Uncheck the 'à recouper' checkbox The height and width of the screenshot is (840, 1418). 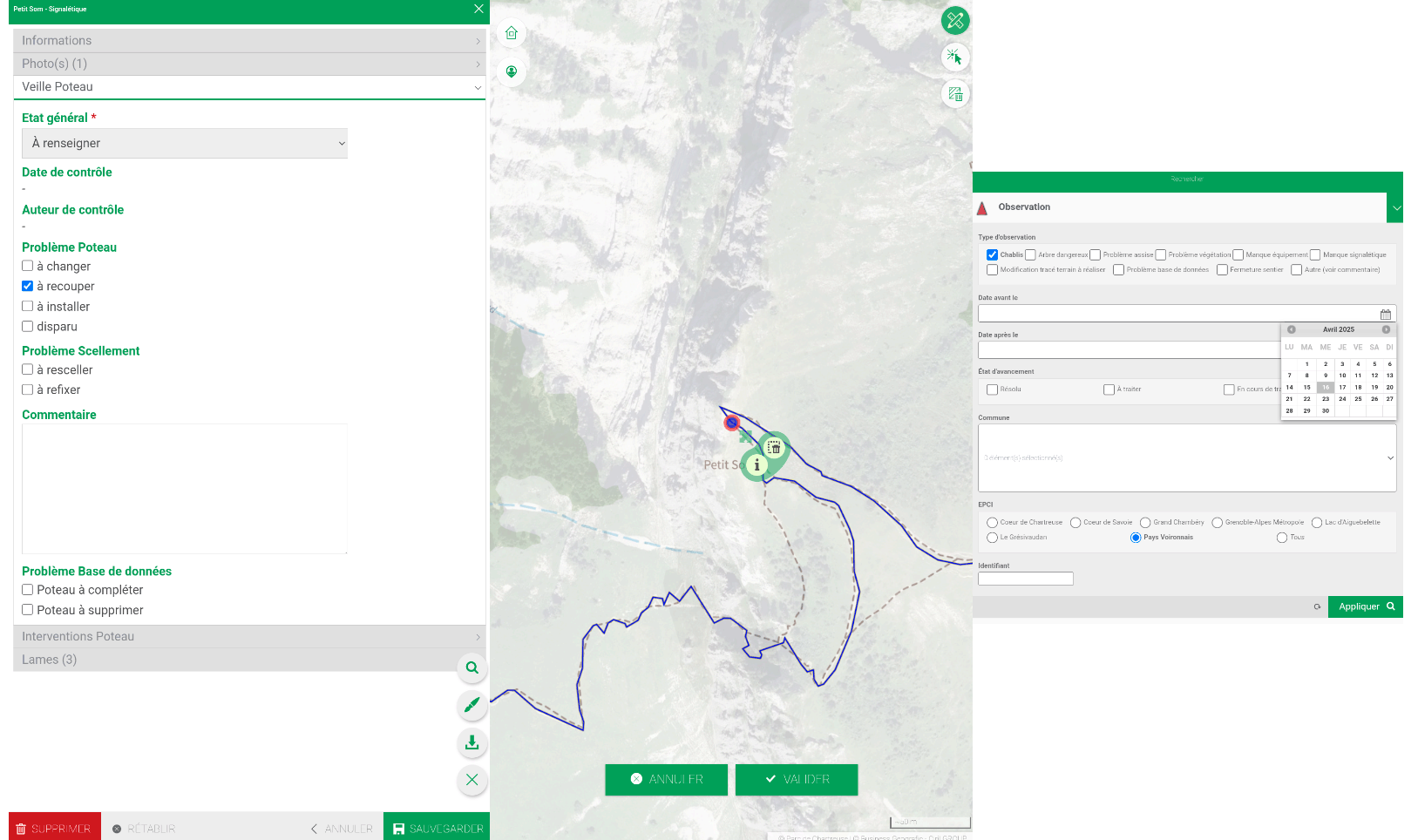[x=27, y=286]
